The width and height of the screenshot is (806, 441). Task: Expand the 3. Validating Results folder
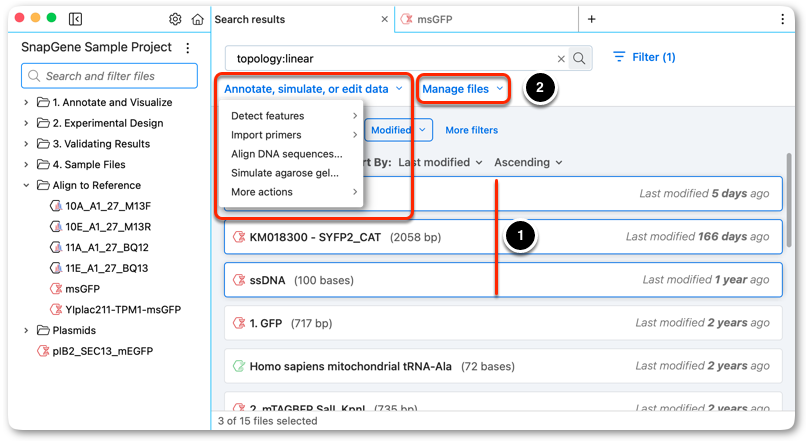[x=26, y=143]
